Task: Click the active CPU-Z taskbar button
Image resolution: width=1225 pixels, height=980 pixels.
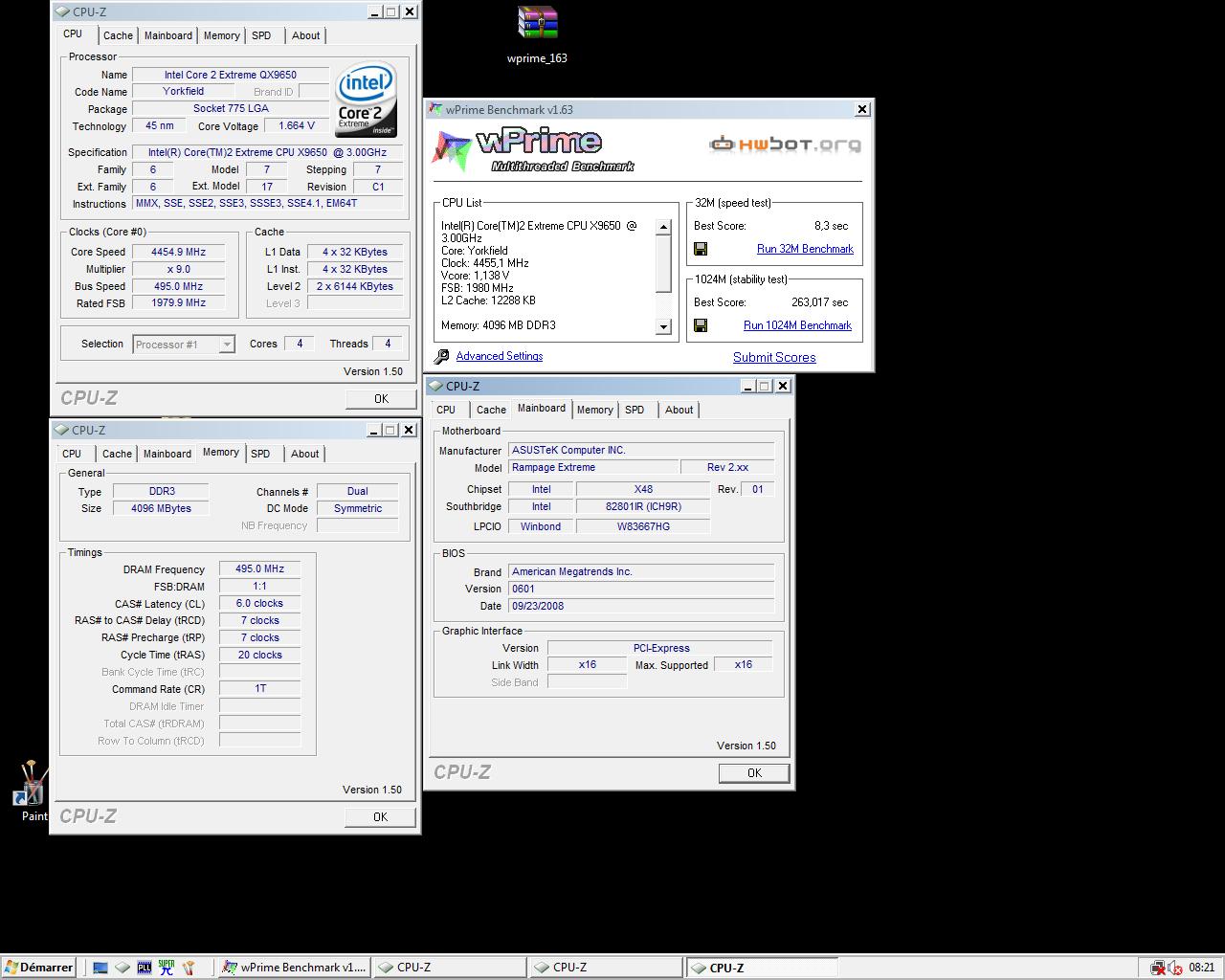Action: [x=762, y=968]
